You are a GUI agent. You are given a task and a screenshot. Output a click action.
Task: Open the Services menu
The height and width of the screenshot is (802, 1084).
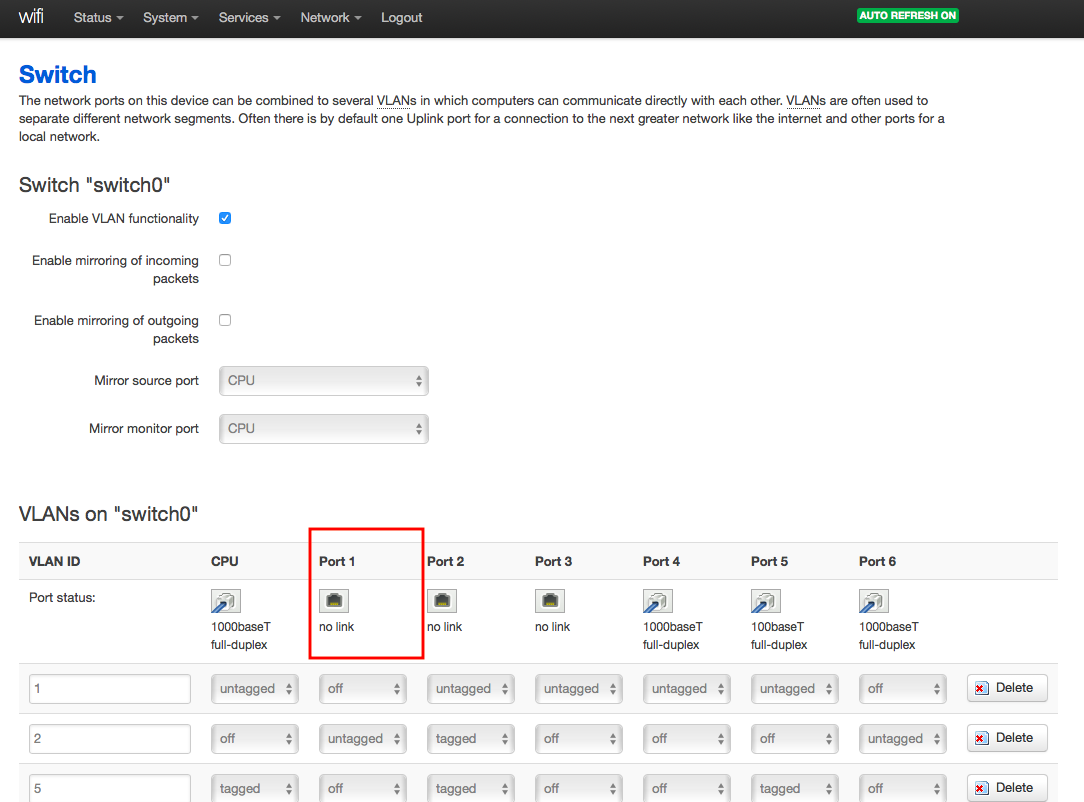coord(249,18)
